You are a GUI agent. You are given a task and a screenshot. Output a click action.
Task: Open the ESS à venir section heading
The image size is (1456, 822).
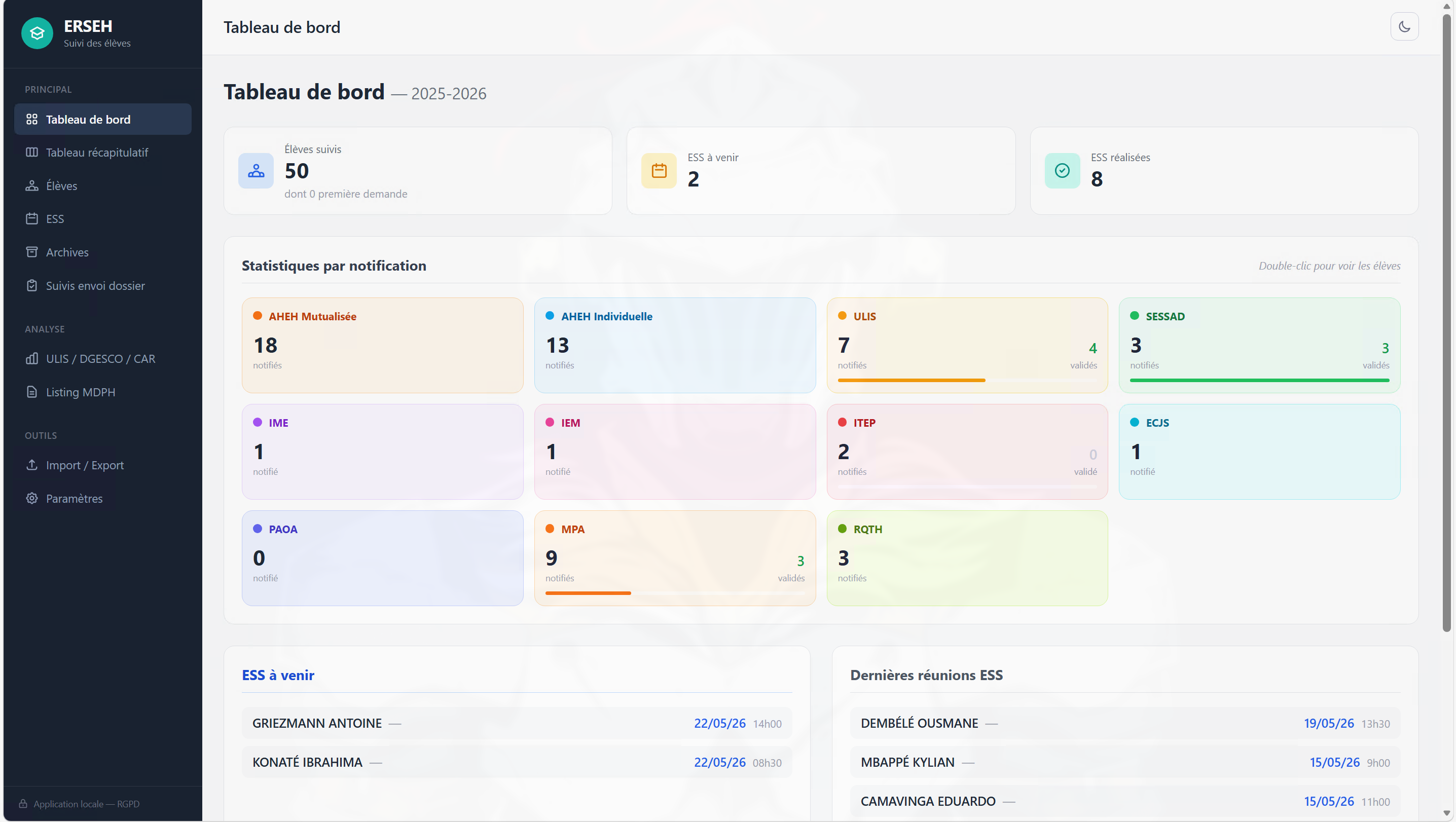pyautogui.click(x=278, y=675)
